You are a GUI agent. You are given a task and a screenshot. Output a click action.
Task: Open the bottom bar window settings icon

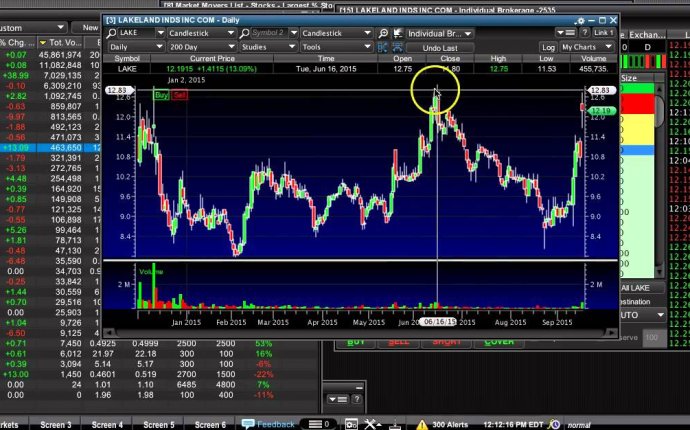point(351,424)
